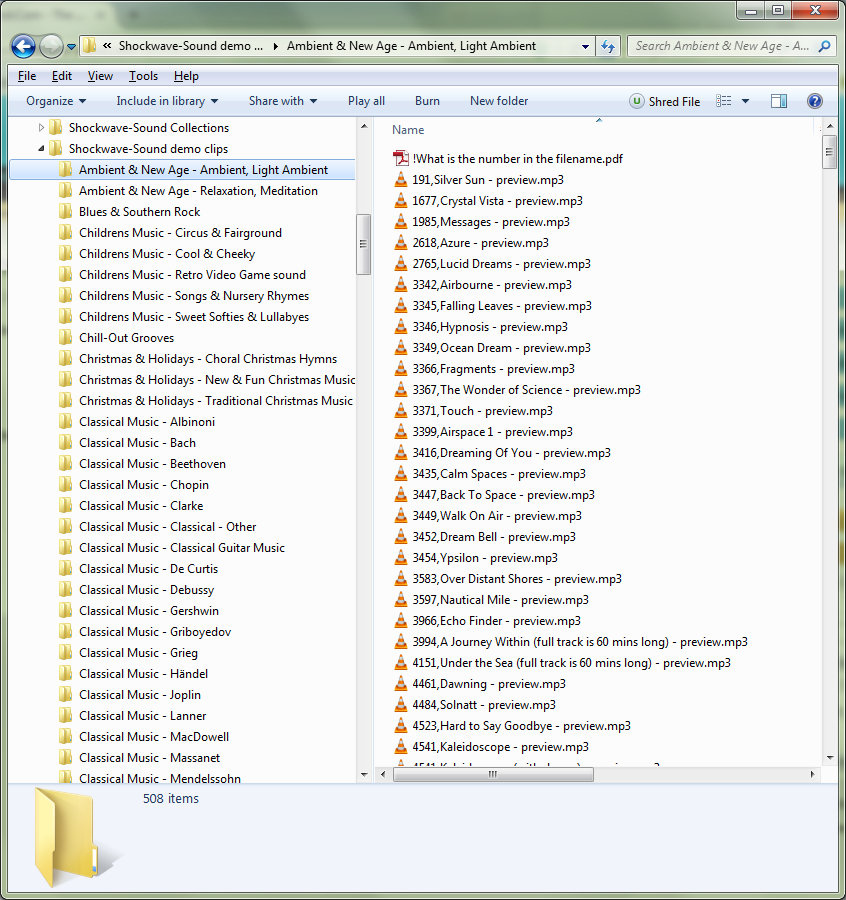Open the view options dropdown arrow
846x900 pixels.
tap(745, 101)
